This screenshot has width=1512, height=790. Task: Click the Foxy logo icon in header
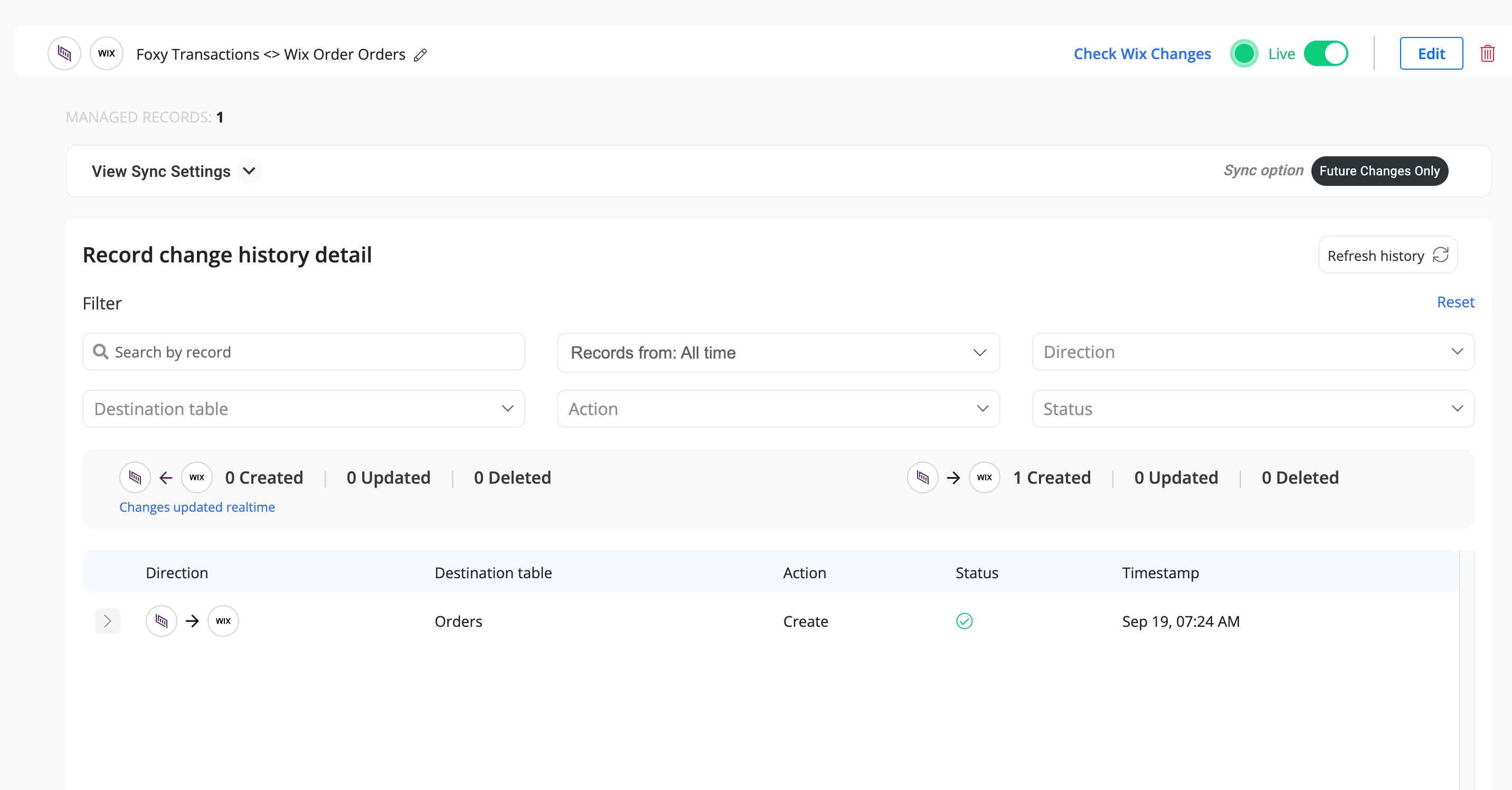point(64,53)
